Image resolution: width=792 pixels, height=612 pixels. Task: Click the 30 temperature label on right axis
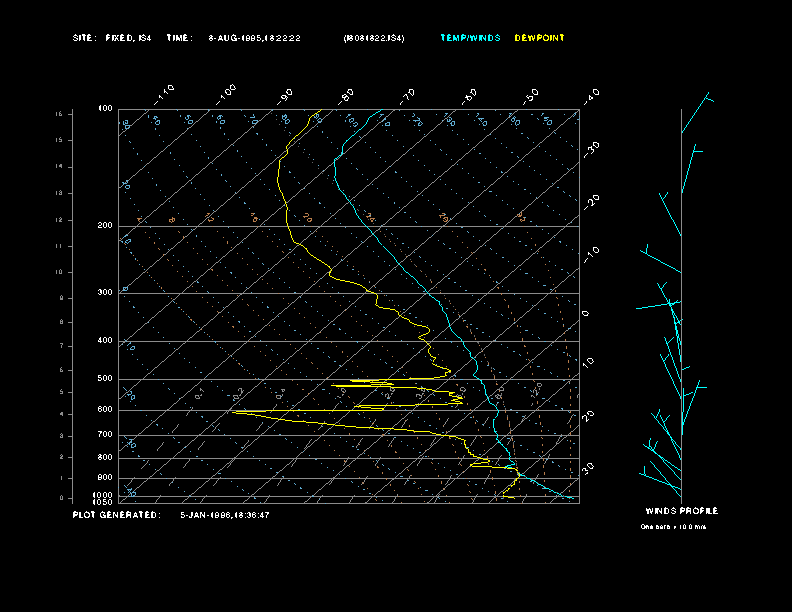tap(588, 468)
